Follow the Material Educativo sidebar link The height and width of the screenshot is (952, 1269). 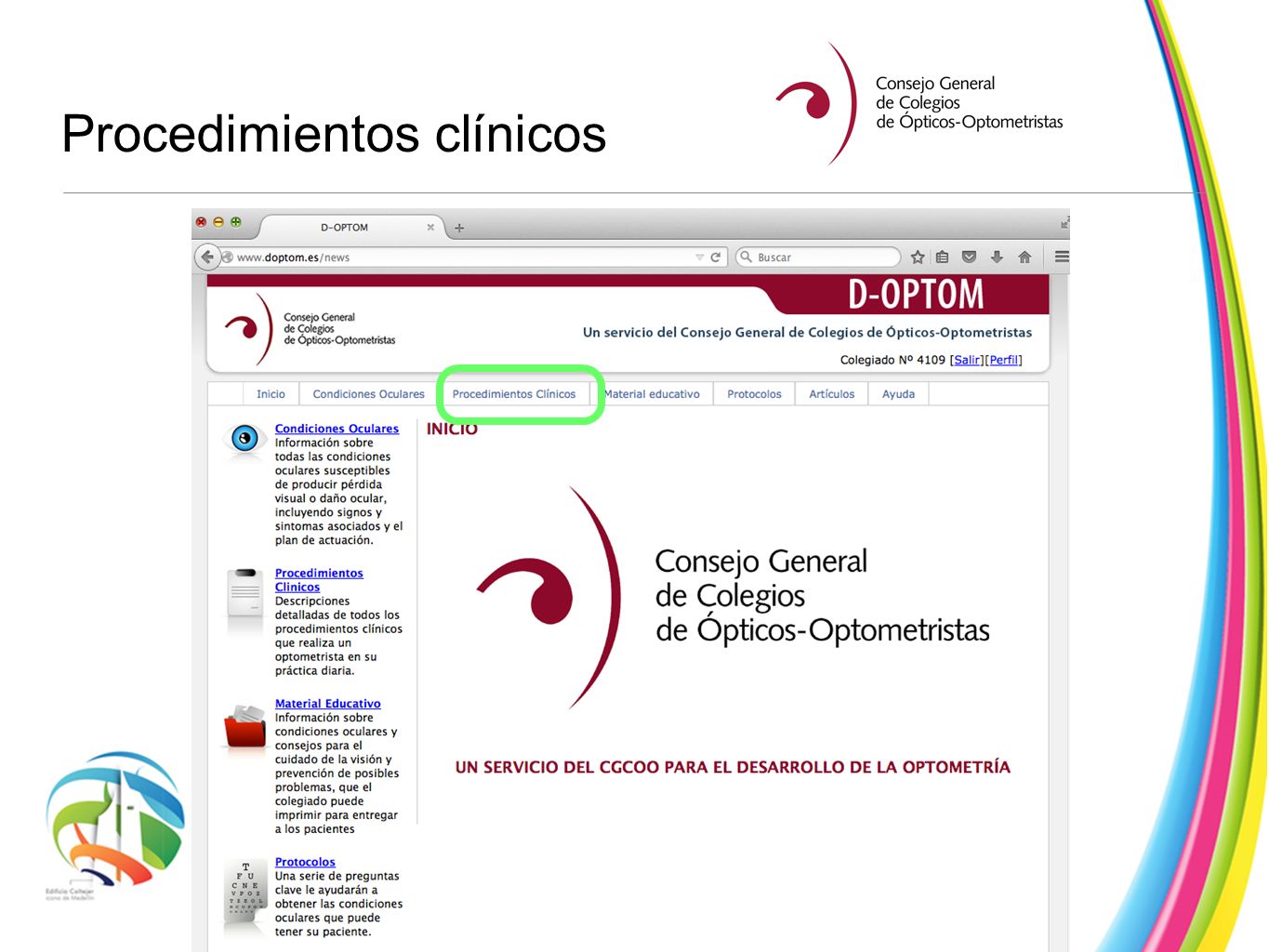tap(327, 704)
